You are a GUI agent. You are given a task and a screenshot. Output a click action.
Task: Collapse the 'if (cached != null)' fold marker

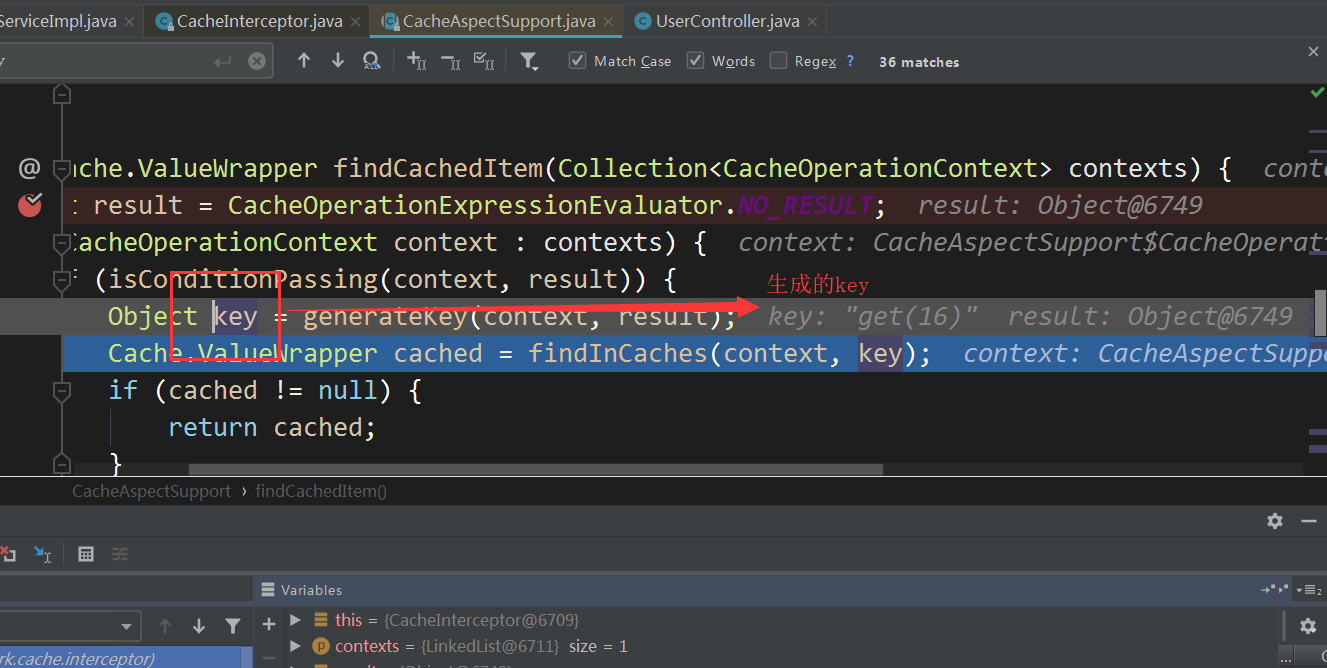62,390
